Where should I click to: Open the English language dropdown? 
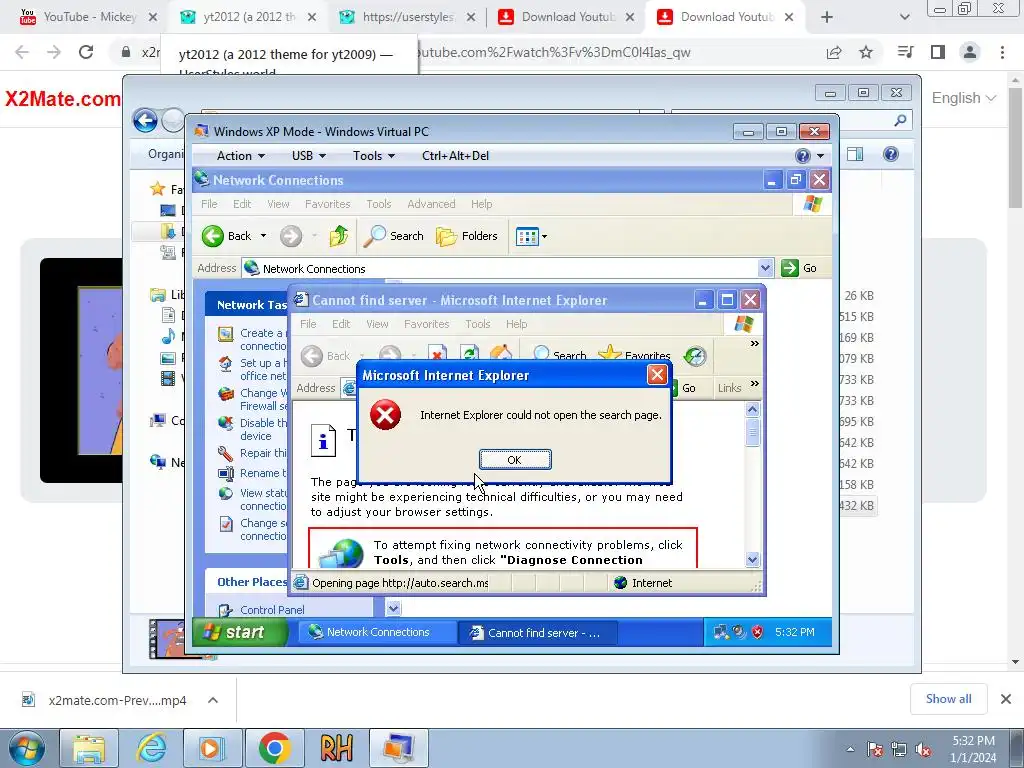tap(963, 98)
